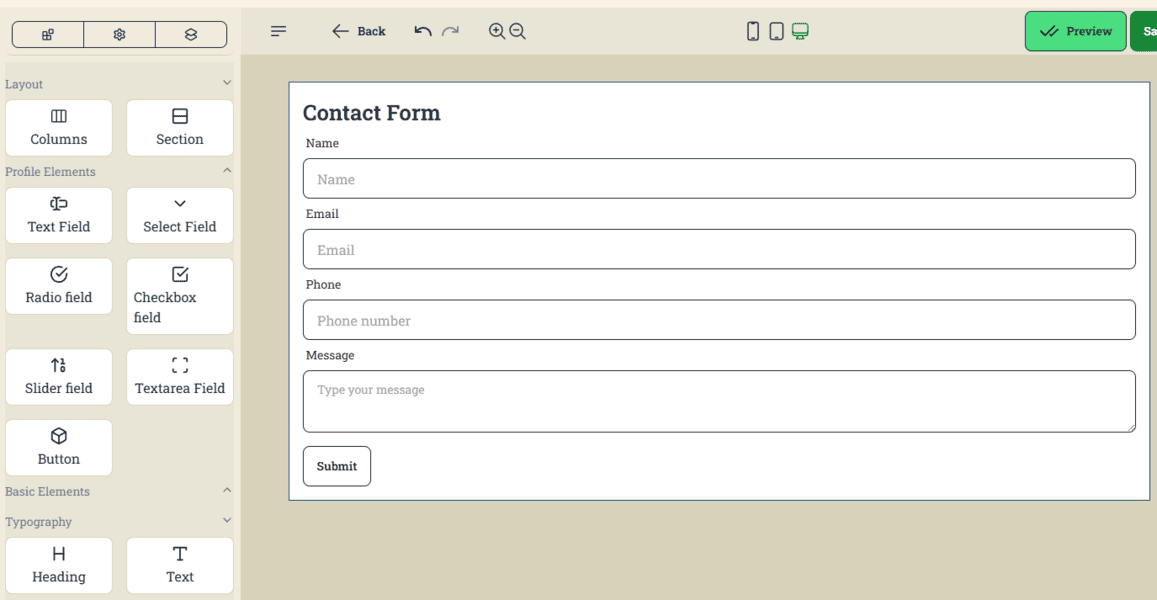Open the elements/blocks tab in sidebar

(x=48, y=35)
